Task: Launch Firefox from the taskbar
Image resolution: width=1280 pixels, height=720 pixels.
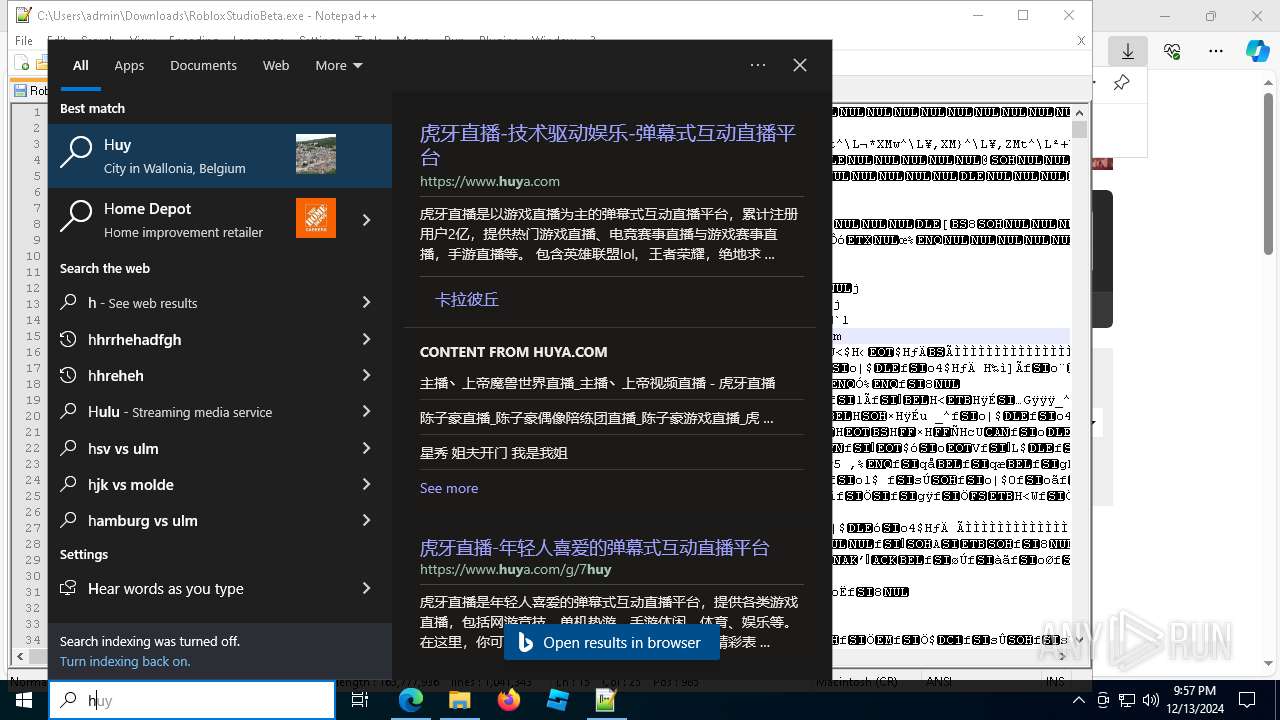Action: pos(509,701)
